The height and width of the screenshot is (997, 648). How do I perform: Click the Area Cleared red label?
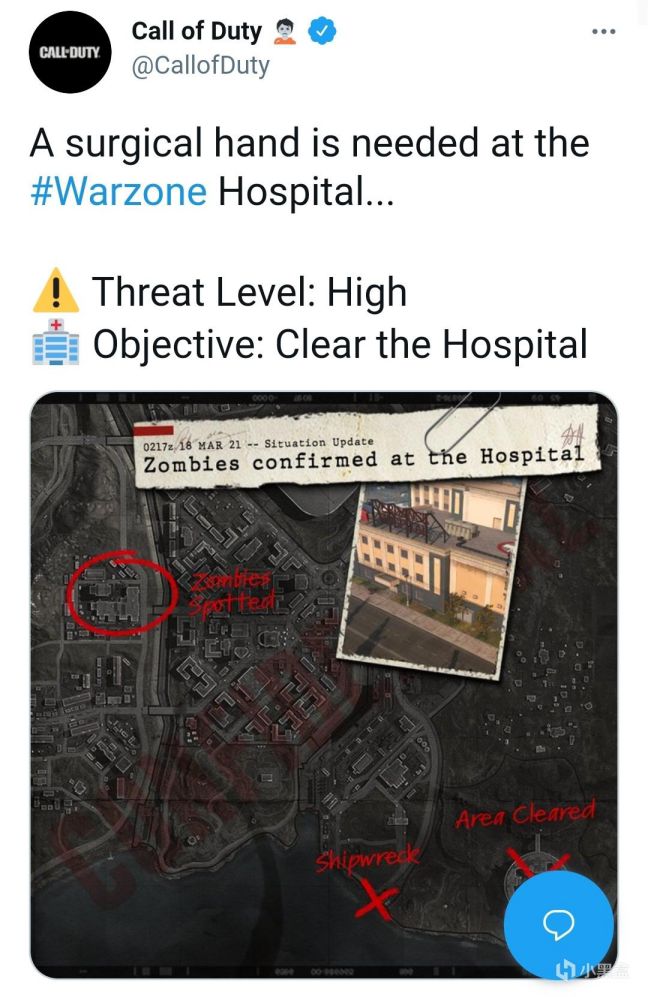click(x=525, y=814)
